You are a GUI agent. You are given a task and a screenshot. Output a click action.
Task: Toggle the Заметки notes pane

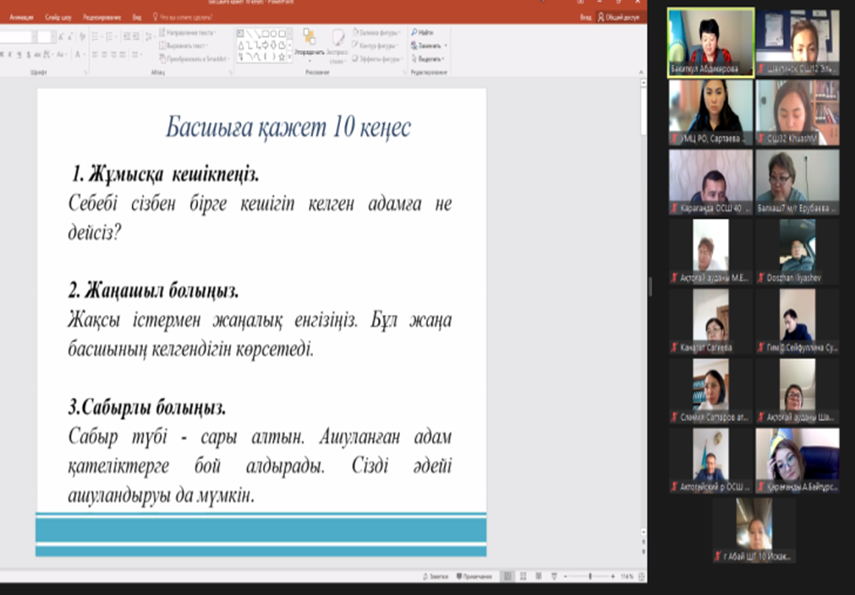click(x=435, y=577)
